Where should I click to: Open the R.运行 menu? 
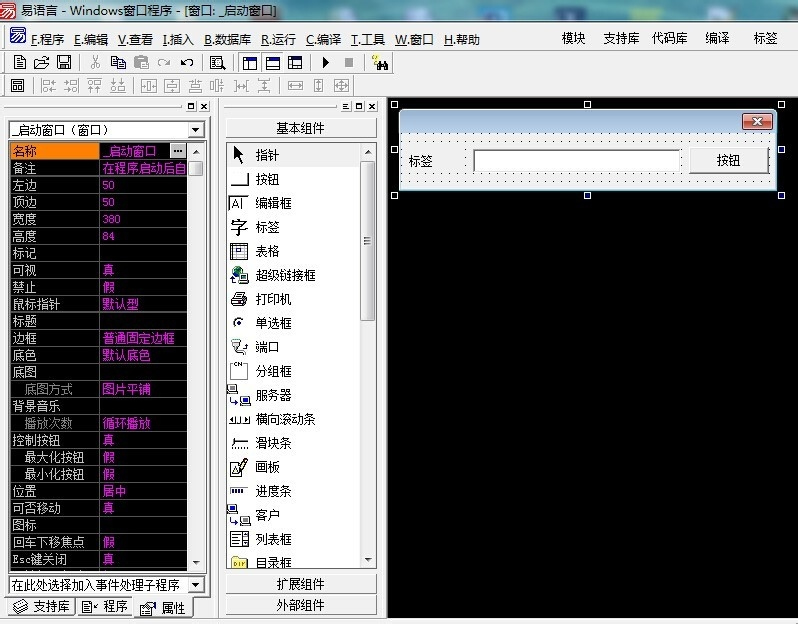[278, 39]
